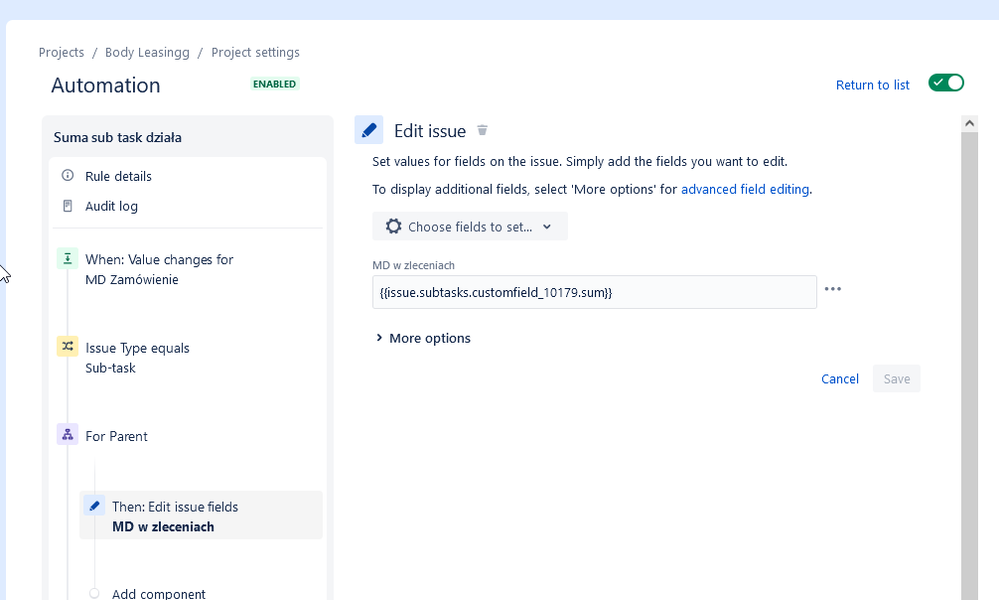The image size is (999, 600).
Task: Open the advanced field editing link
Action: point(745,189)
